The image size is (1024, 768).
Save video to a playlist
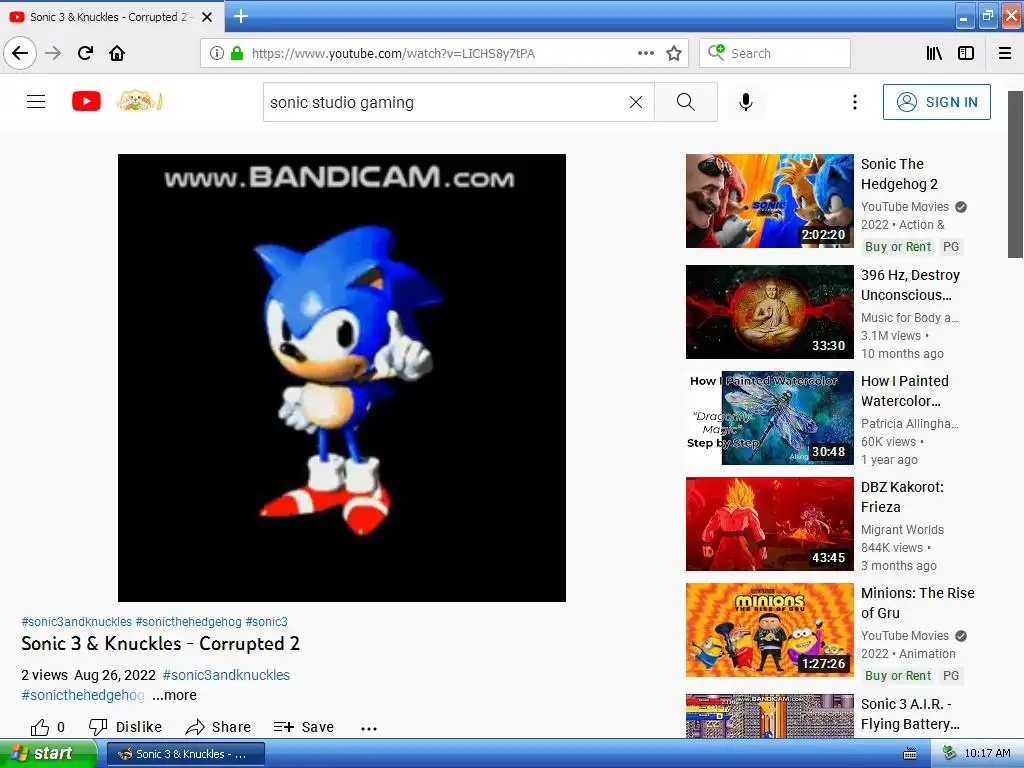304,727
